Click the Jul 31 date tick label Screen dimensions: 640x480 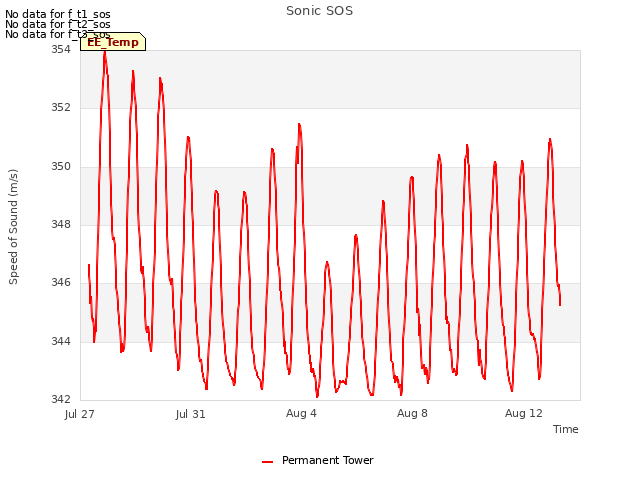191,414
